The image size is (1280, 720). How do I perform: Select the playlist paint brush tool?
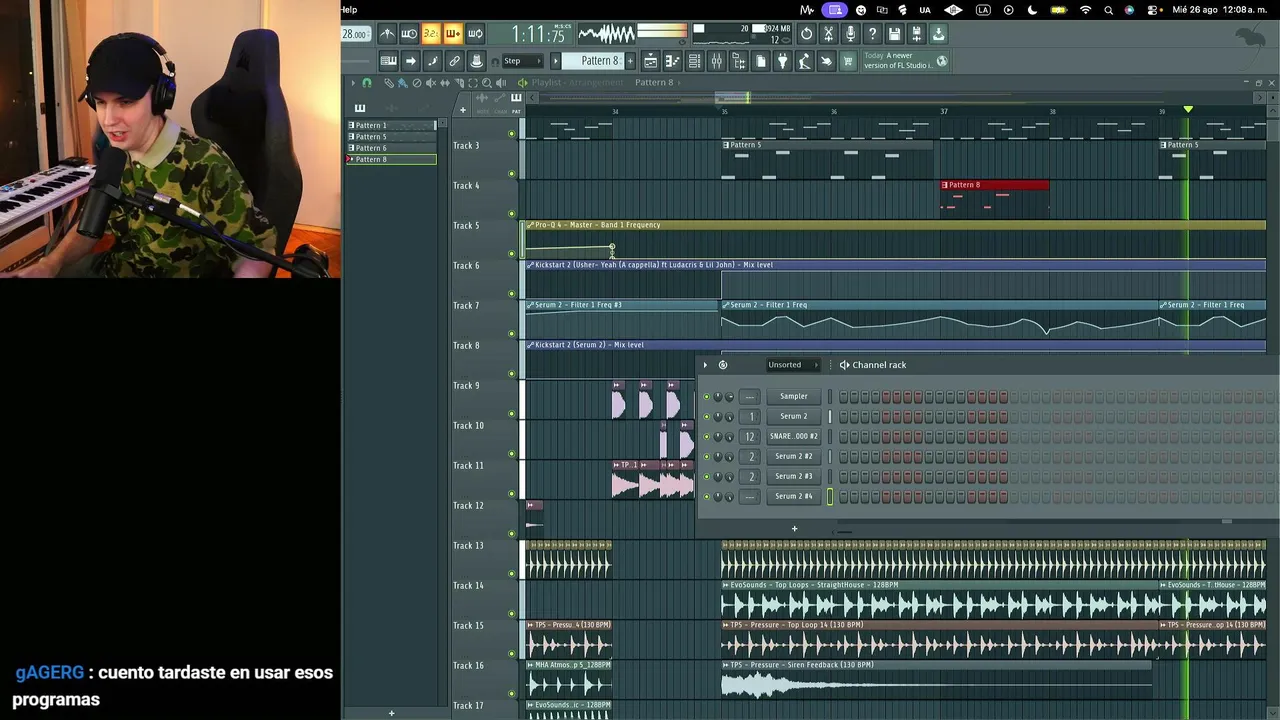[x=402, y=83]
